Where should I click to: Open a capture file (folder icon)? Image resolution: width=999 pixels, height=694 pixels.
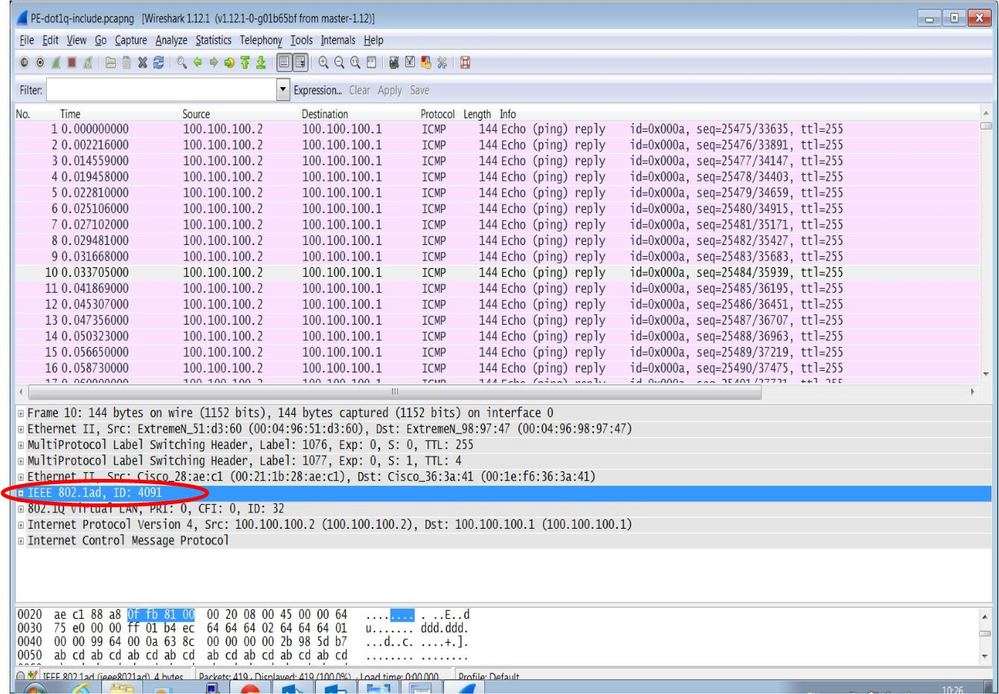pos(111,62)
